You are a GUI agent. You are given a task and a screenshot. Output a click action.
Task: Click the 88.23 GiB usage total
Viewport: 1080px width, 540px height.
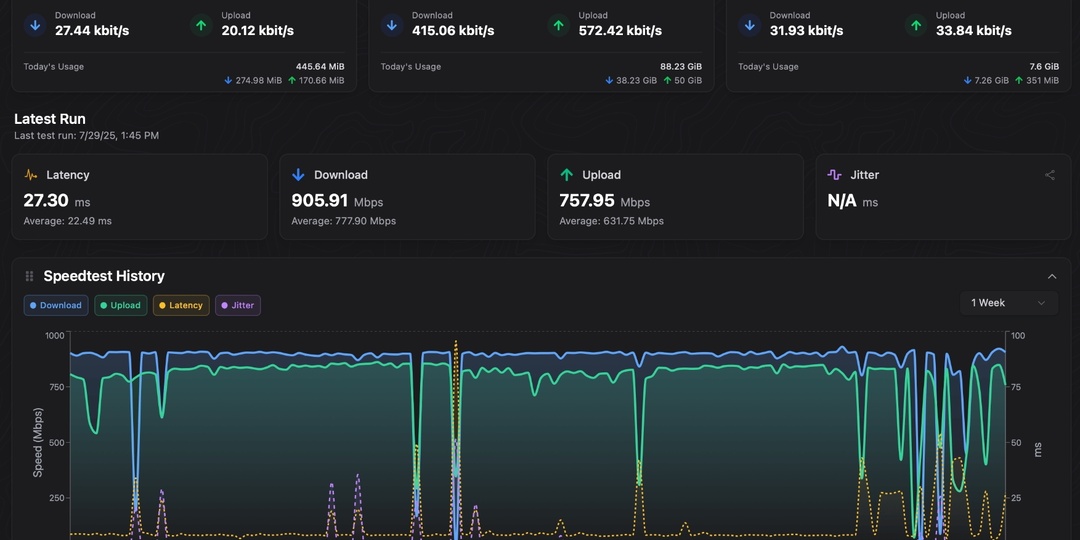[681, 67]
